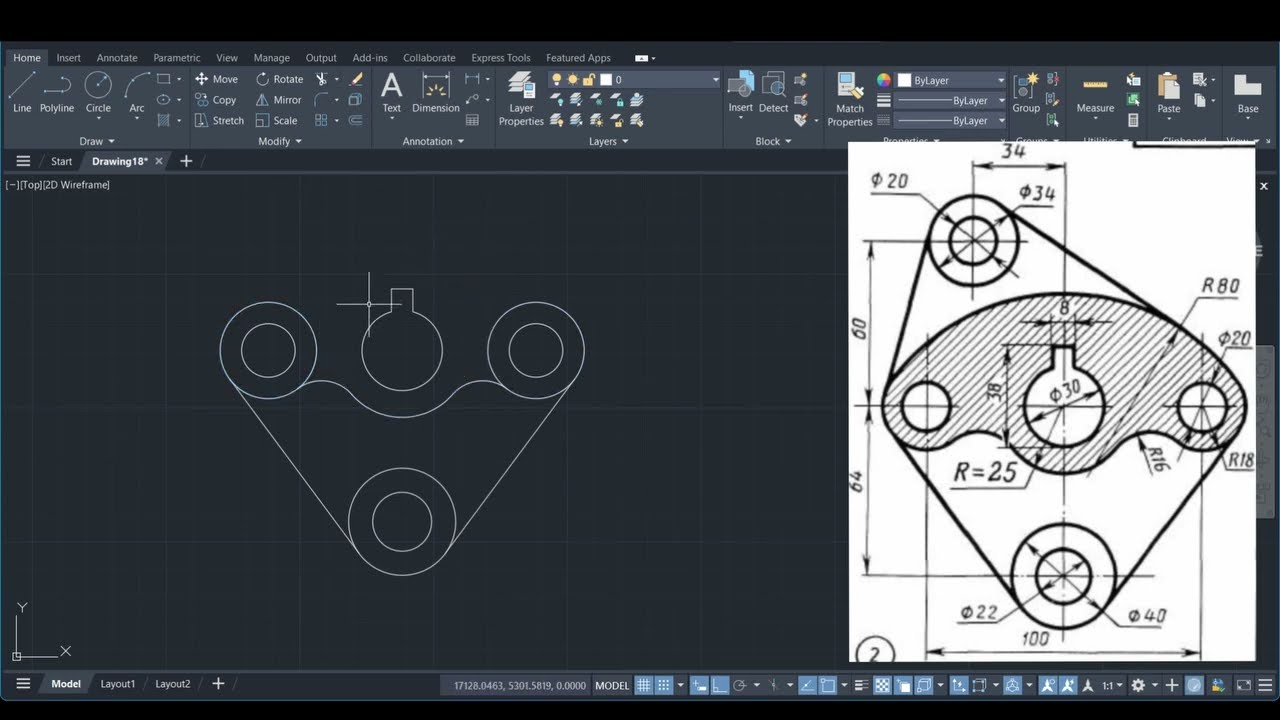Image resolution: width=1280 pixels, height=720 pixels.
Task: Switch to the Parametric ribbon tab
Action: 177,58
